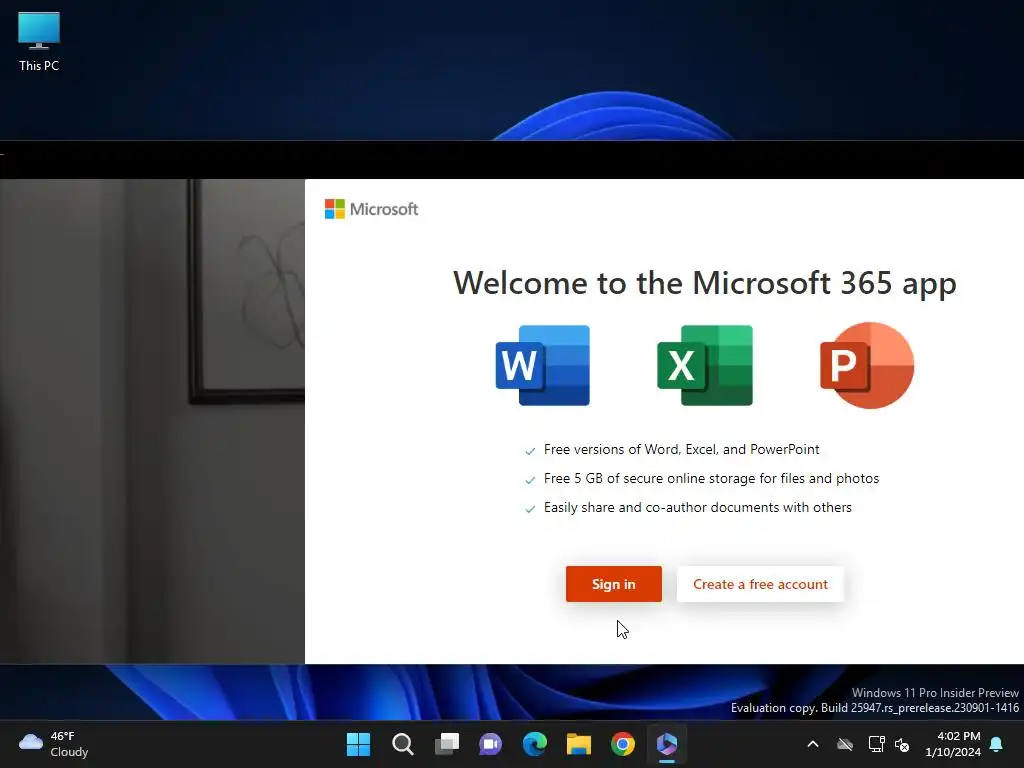
Task: Expand the hidden system tray icons chevron
Action: tap(813, 744)
